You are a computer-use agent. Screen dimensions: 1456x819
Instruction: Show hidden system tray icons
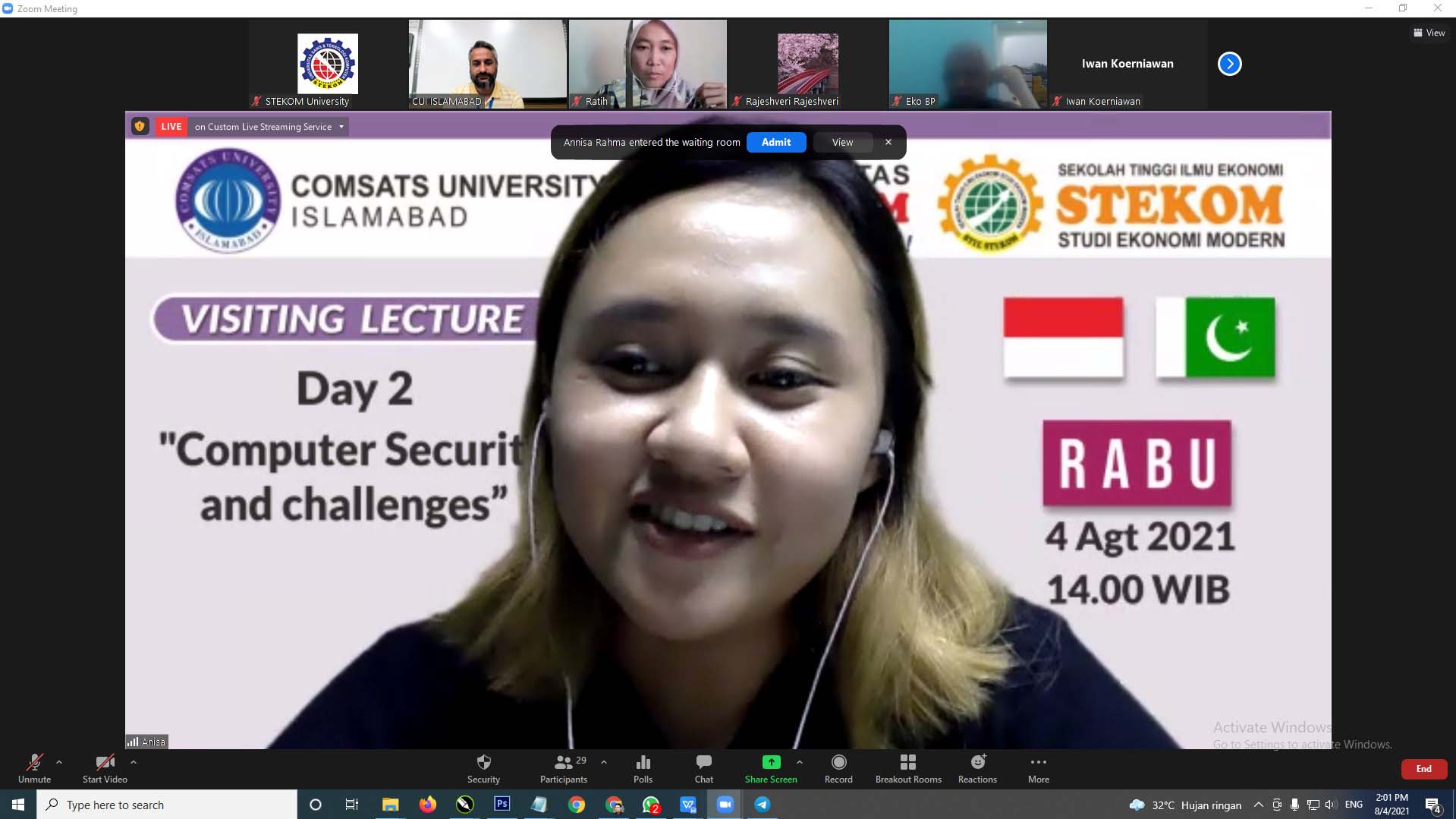pos(1258,805)
